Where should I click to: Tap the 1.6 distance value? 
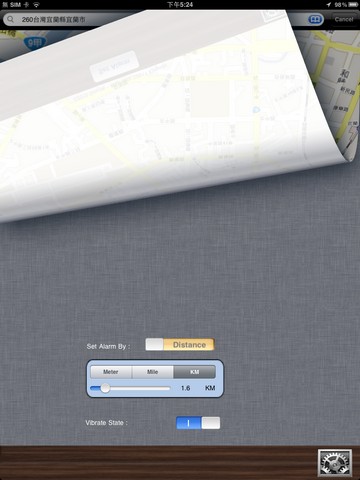coord(186,388)
